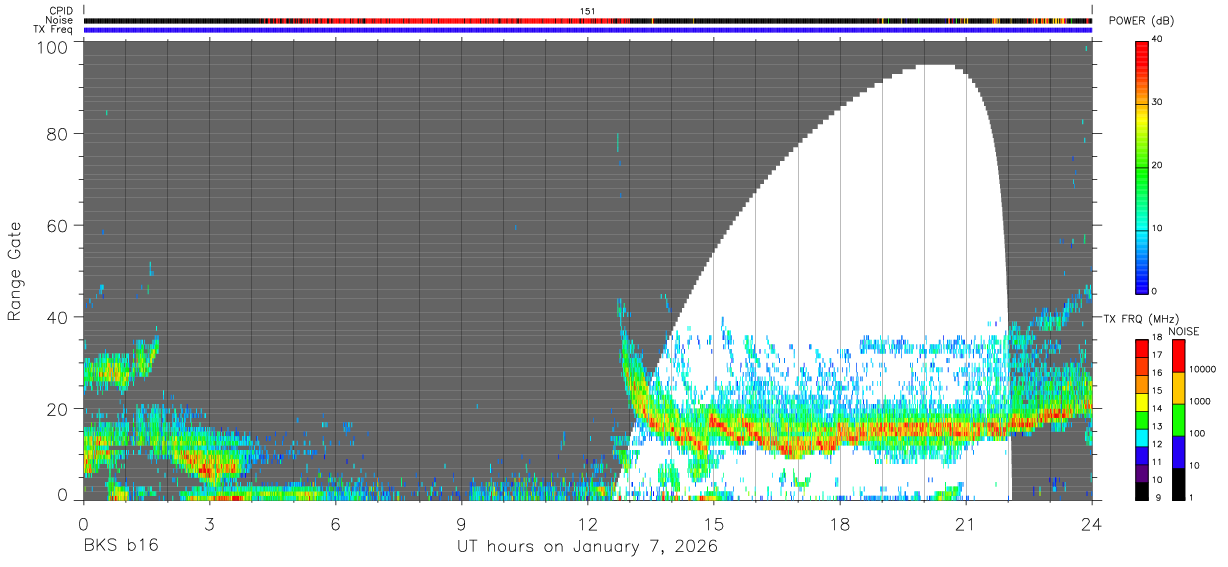
Task: Click POWER scale label 30
Action: [1156, 103]
